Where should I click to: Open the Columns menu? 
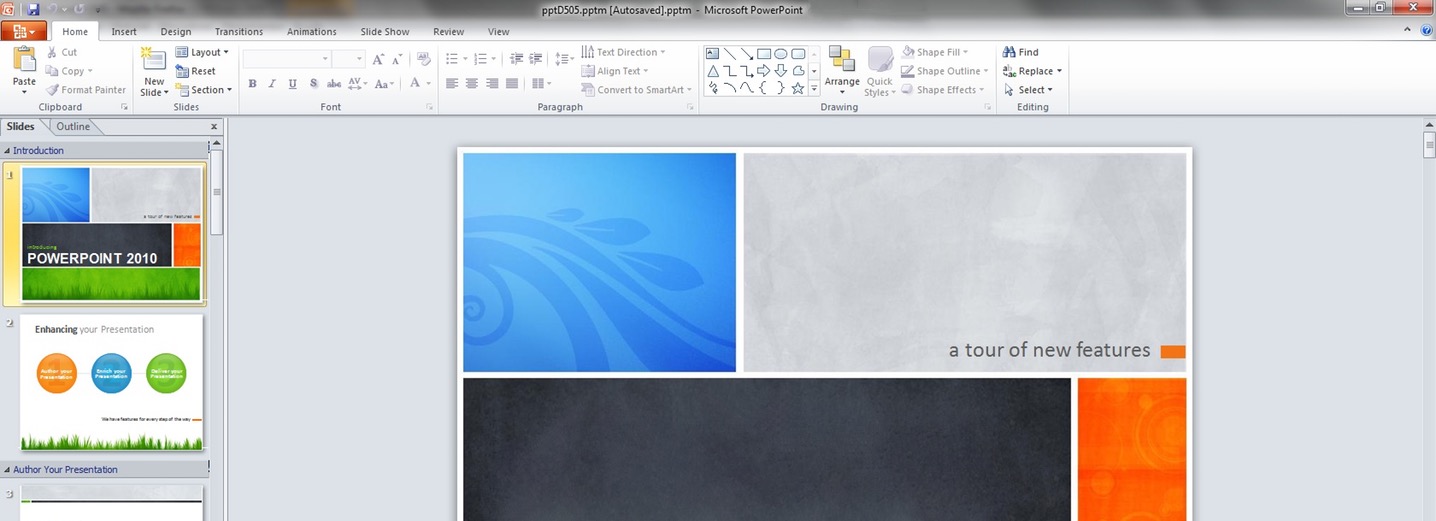pyautogui.click(x=541, y=84)
